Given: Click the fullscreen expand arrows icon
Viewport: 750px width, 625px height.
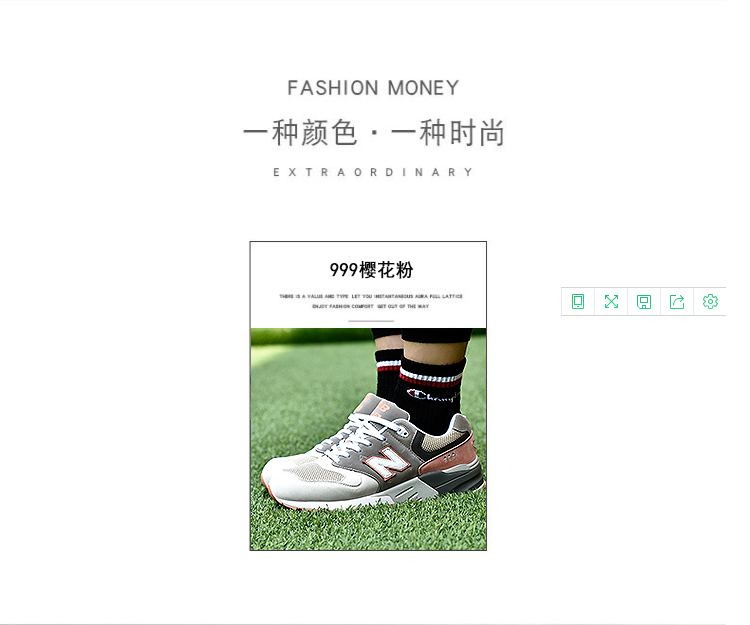Looking at the screenshot, I should point(611,302).
